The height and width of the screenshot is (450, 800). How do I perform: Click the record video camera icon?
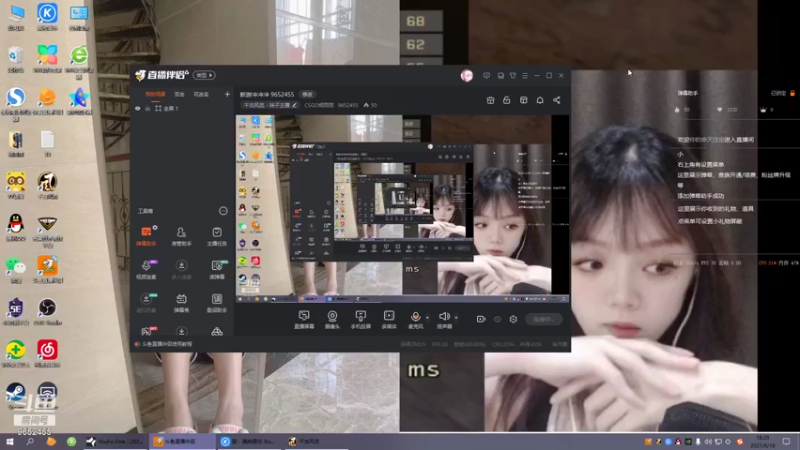[481, 319]
